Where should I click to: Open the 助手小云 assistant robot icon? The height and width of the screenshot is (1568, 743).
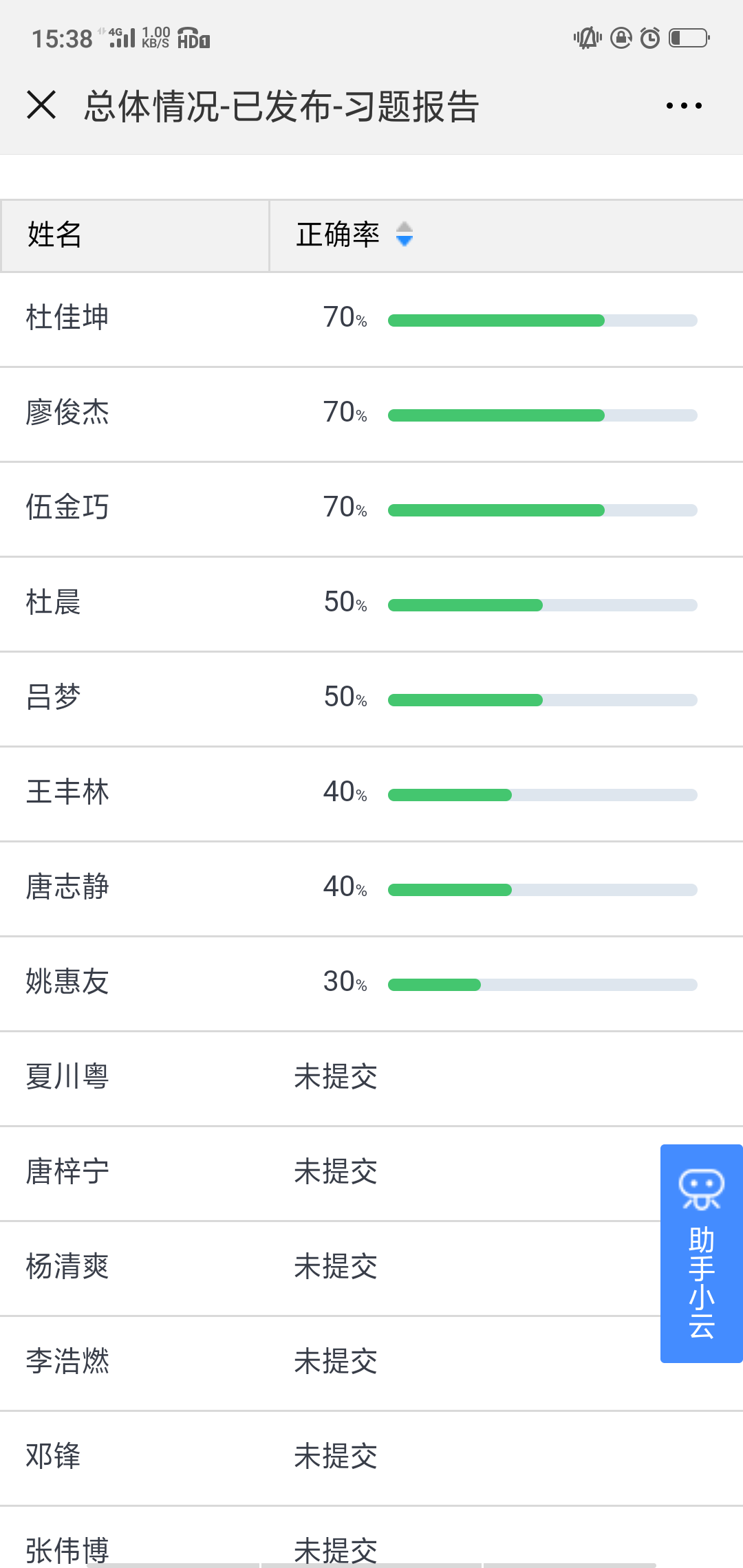coord(701,1189)
